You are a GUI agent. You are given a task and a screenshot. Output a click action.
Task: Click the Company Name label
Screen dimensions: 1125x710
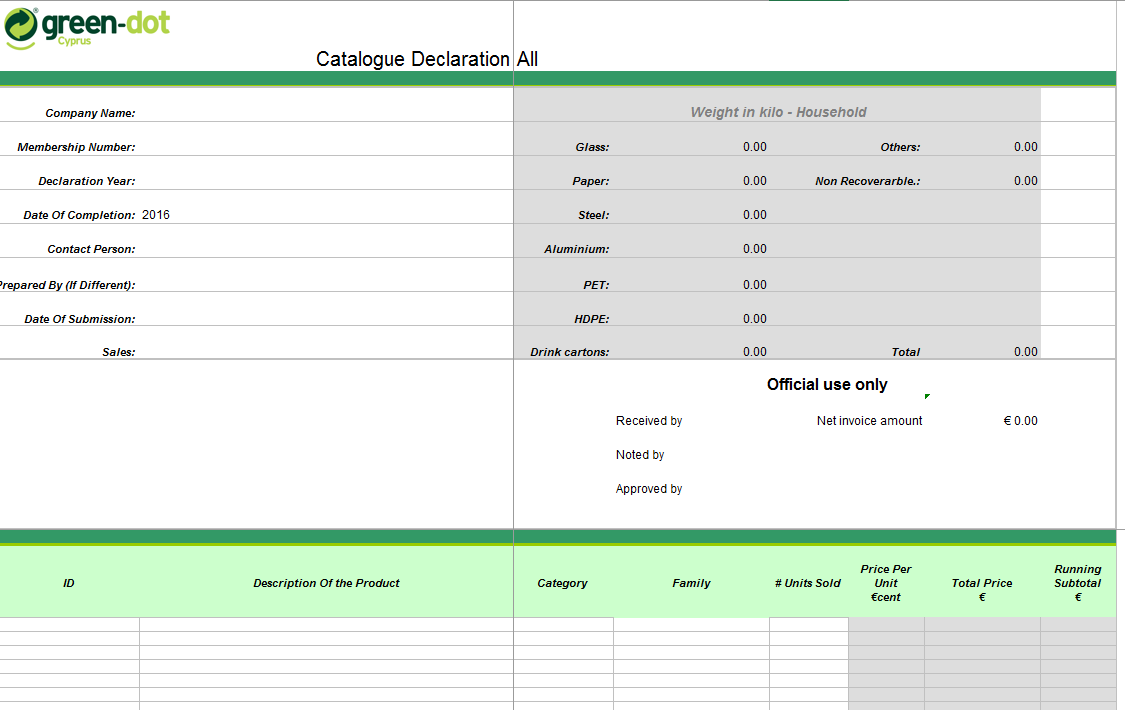point(90,113)
